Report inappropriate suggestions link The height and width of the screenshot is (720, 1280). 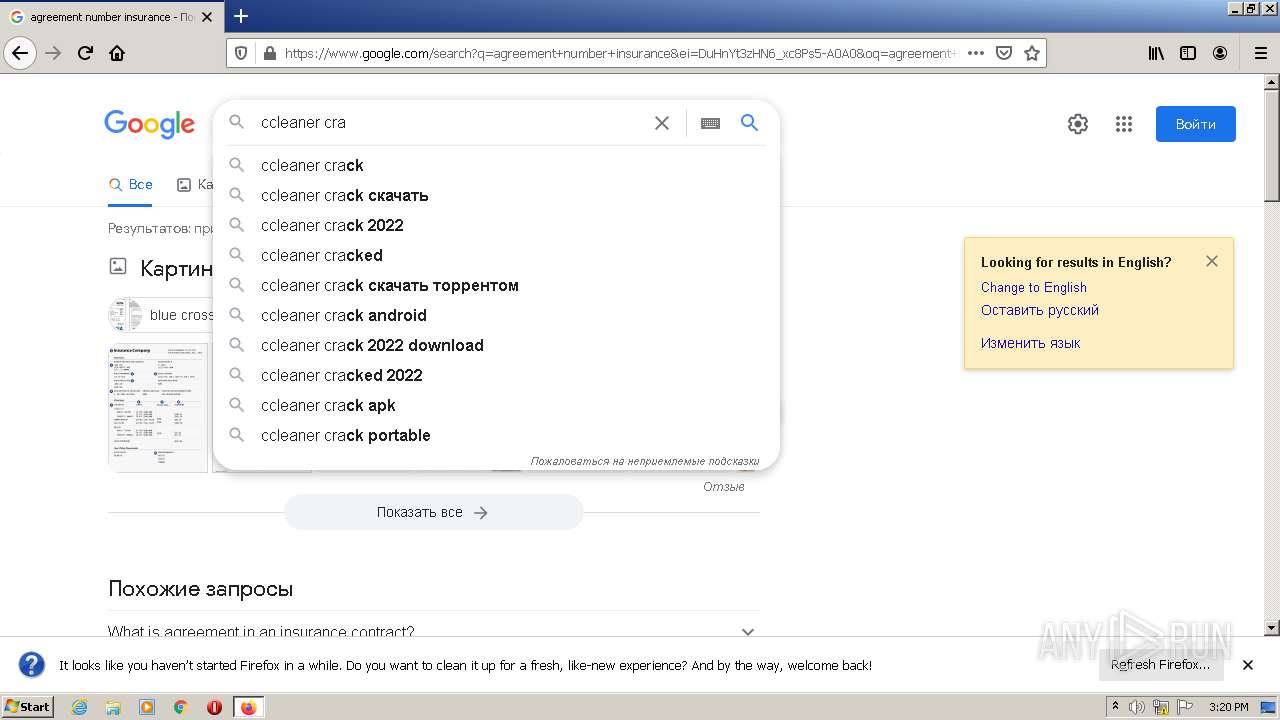(644, 461)
